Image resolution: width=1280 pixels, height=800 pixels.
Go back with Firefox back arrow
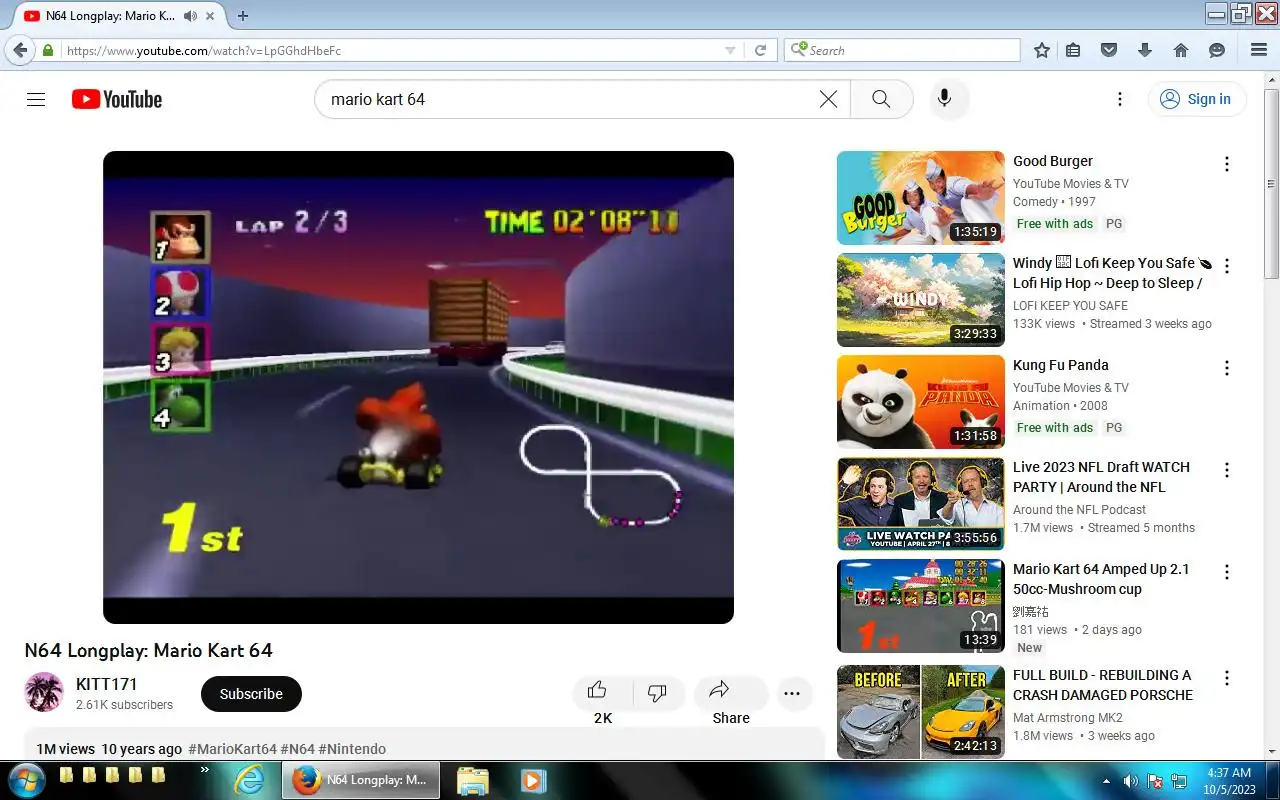(20, 50)
